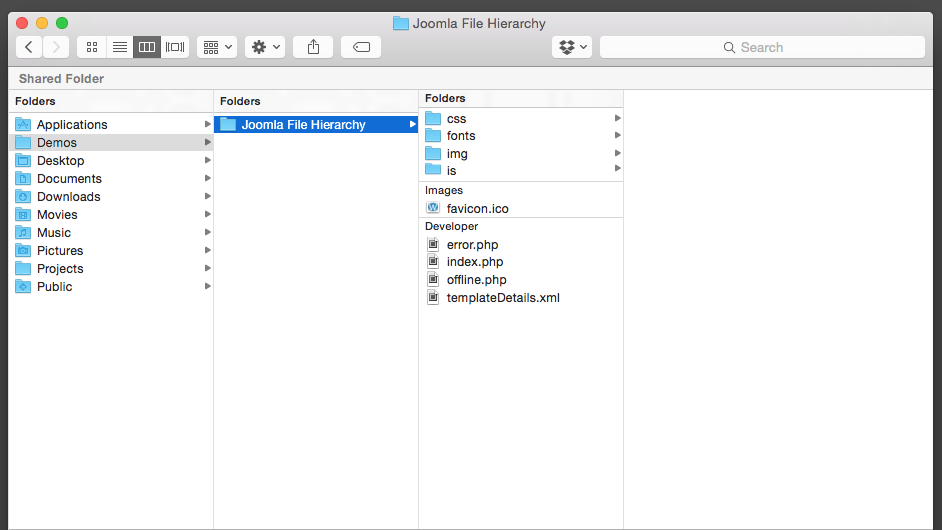The height and width of the screenshot is (530, 942).
Task: Select the Downloads folder icon
Action: coord(23,197)
